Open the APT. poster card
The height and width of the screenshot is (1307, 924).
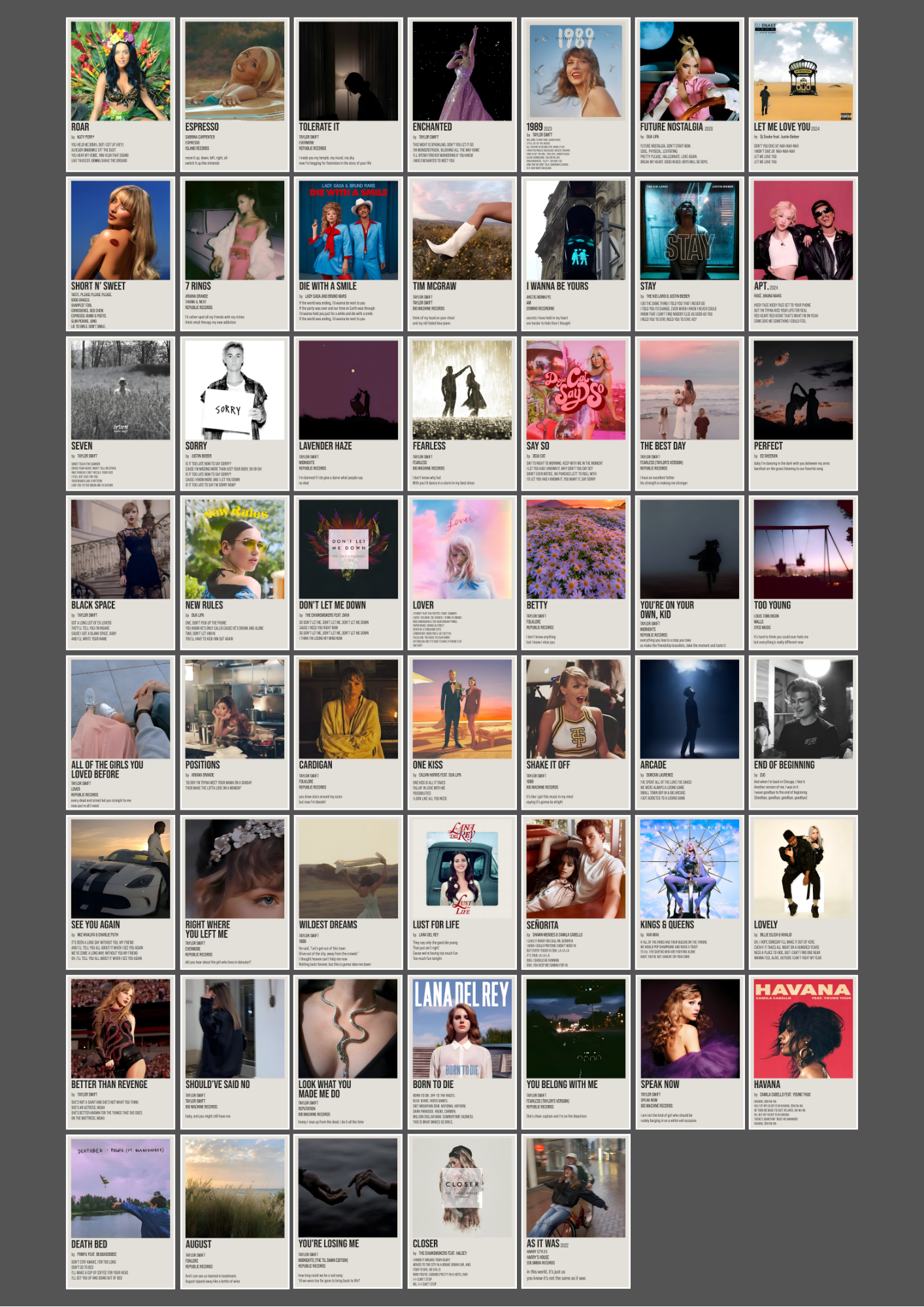pos(803,254)
